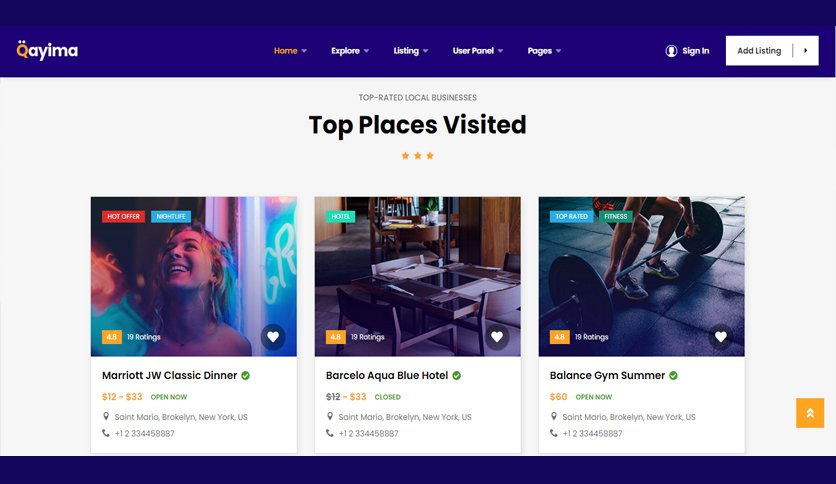
Task: Click the back-to-top arrow button
Action: tap(810, 413)
